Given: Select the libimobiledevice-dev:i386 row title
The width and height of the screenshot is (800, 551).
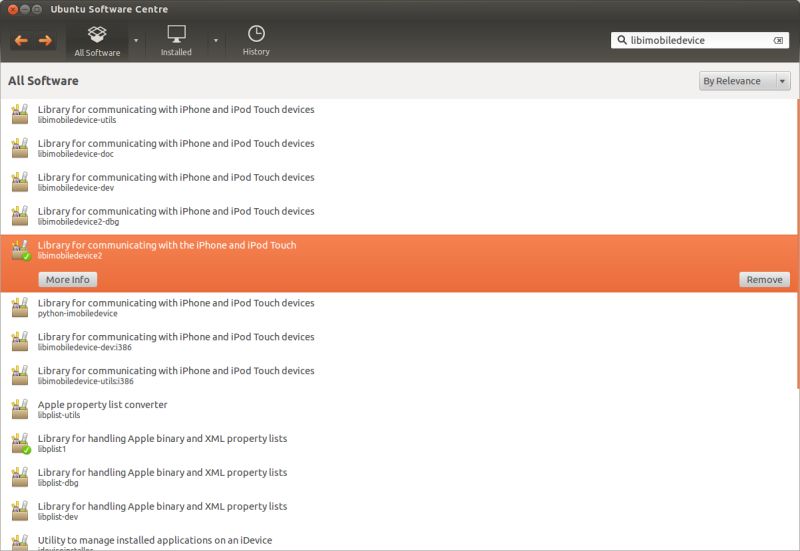Looking at the screenshot, I should tap(176, 337).
